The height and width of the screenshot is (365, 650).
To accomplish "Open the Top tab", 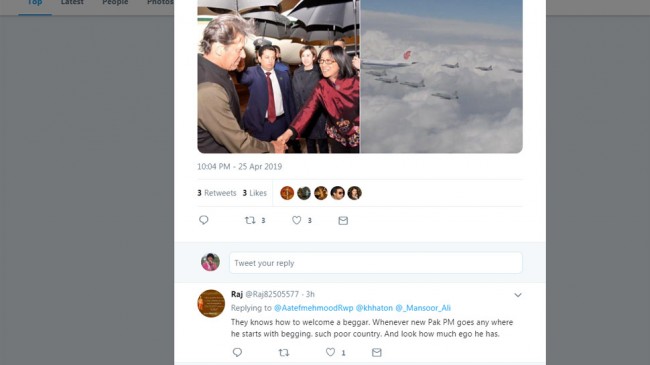I will [35, 2].
